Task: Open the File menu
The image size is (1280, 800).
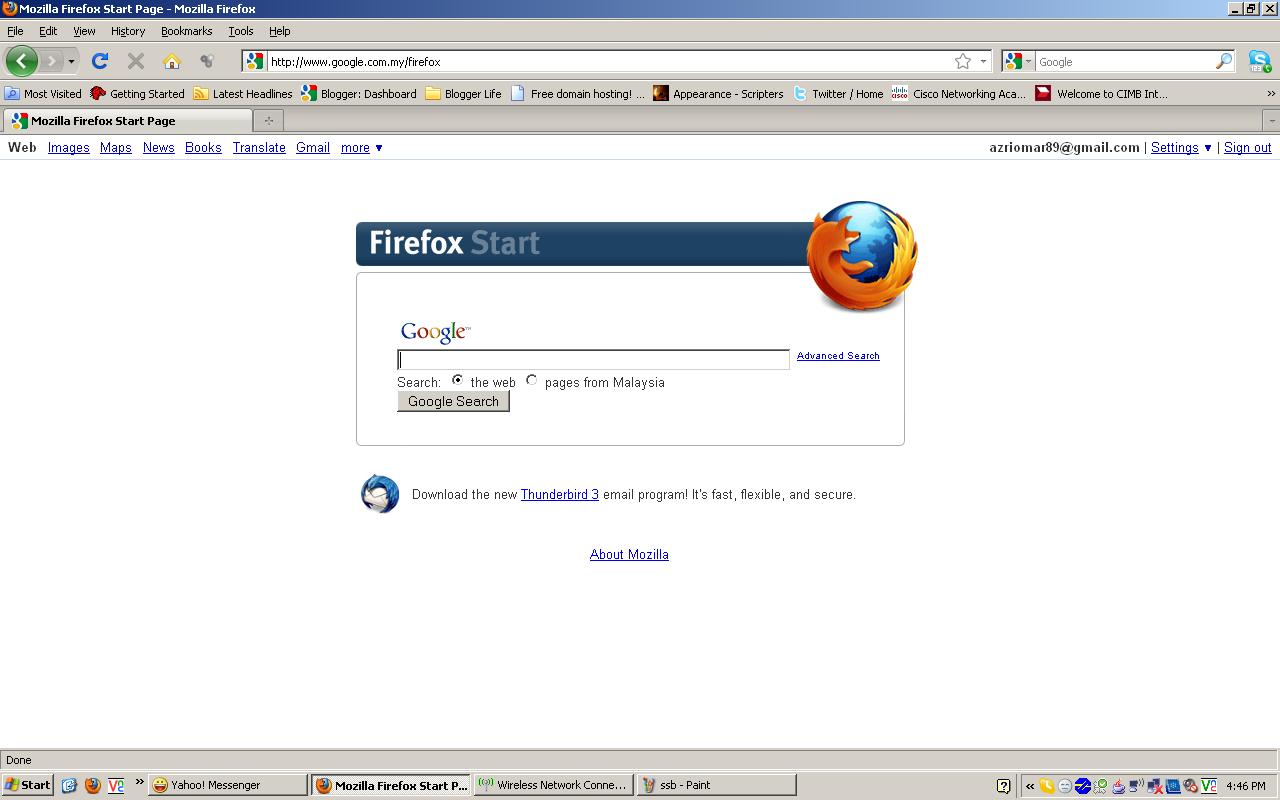Action: (15, 31)
